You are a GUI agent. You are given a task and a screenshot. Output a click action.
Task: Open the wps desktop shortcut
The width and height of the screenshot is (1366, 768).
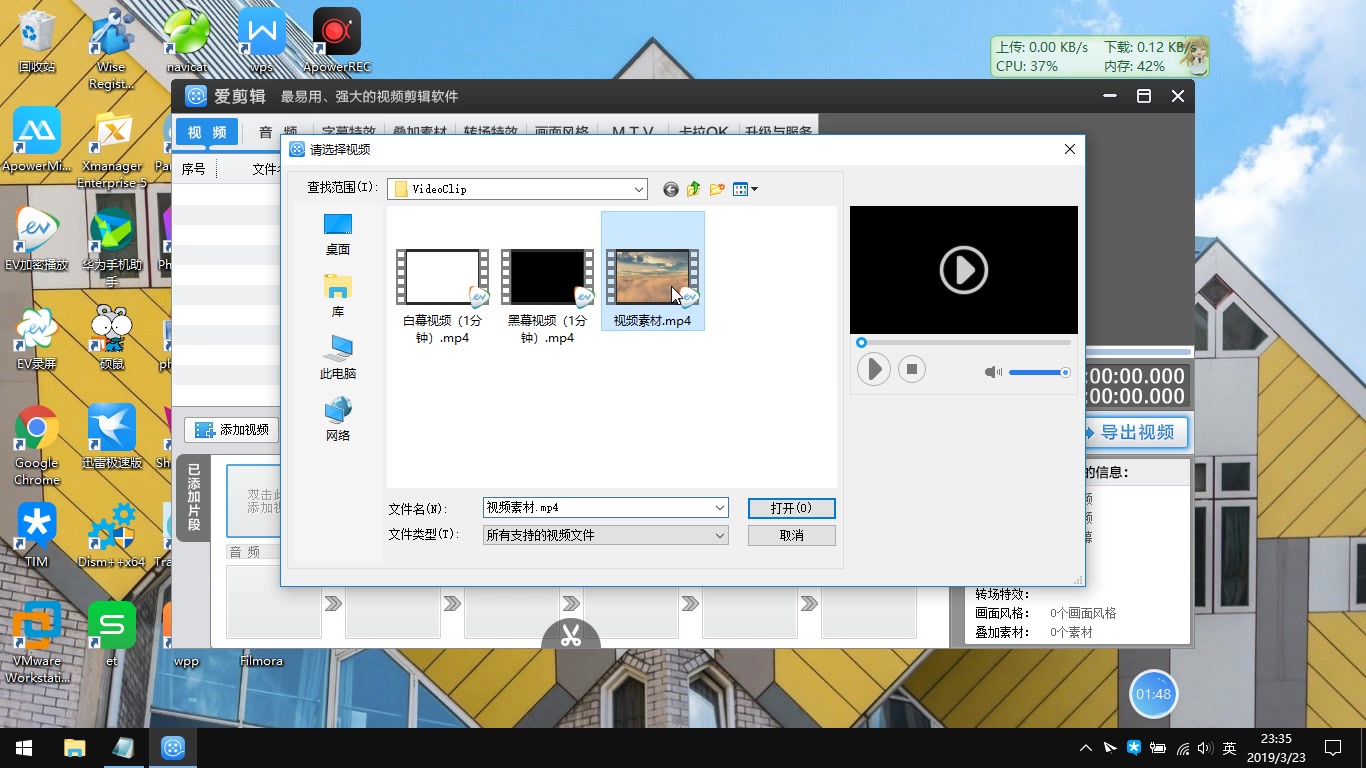(261, 41)
